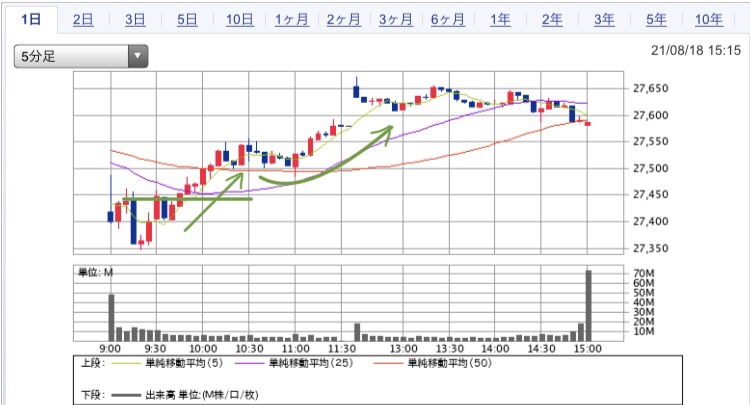Select the 3年 range tab
Screen dimensions: 750x405
tap(605, 20)
